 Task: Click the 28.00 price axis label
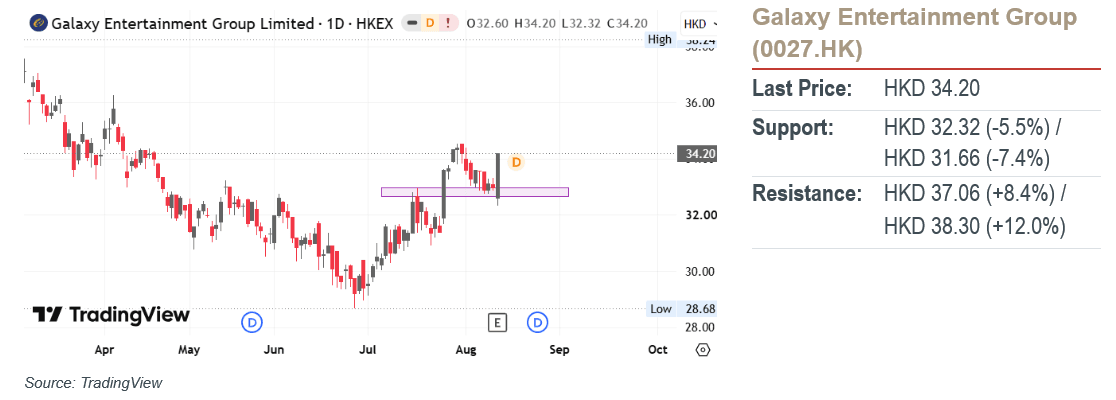700,327
